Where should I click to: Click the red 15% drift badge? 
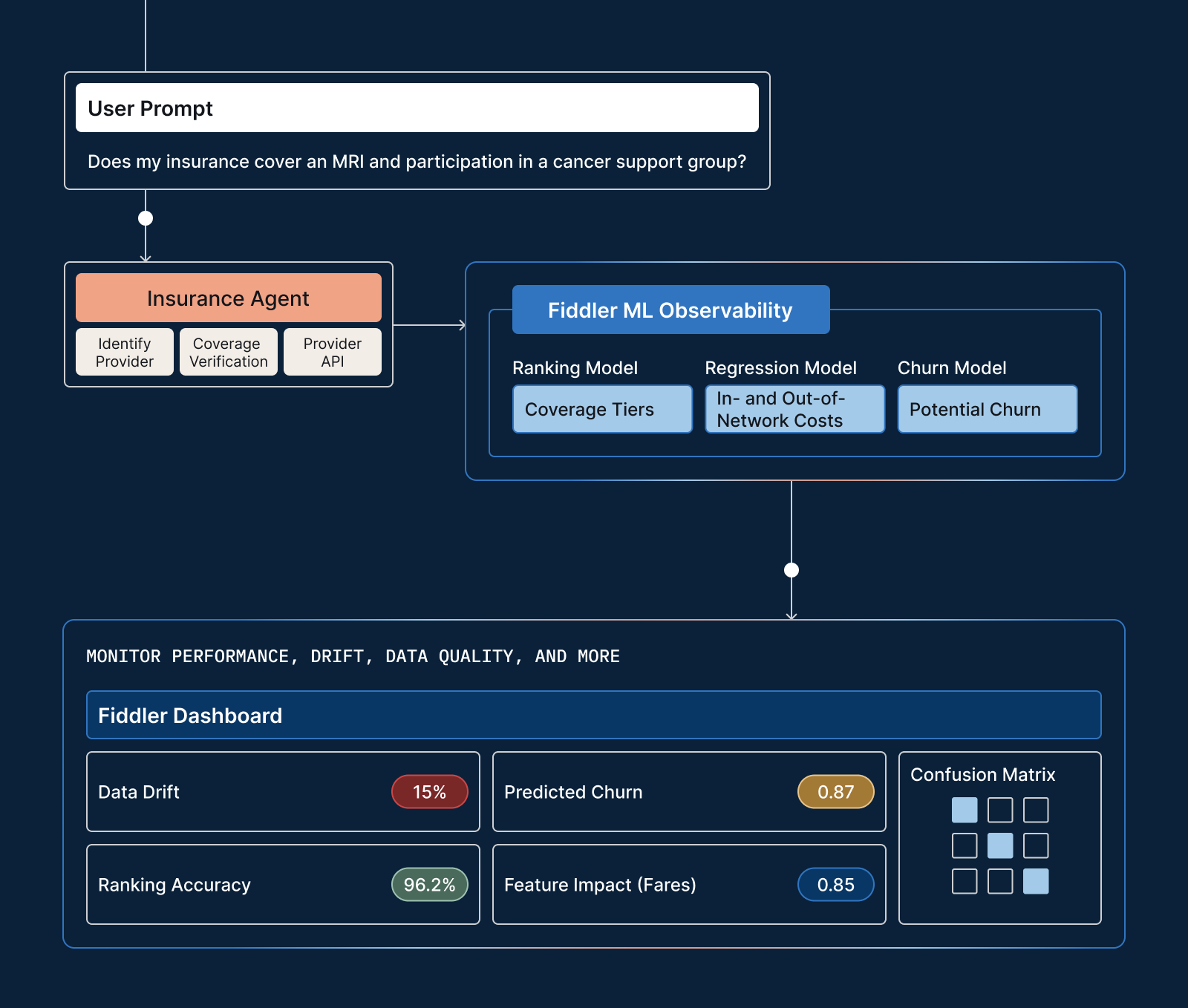(x=430, y=792)
